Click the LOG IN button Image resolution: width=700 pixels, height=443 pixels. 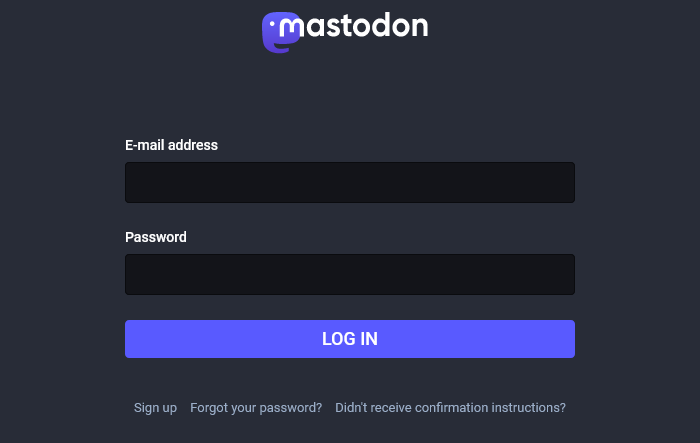click(x=350, y=339)
